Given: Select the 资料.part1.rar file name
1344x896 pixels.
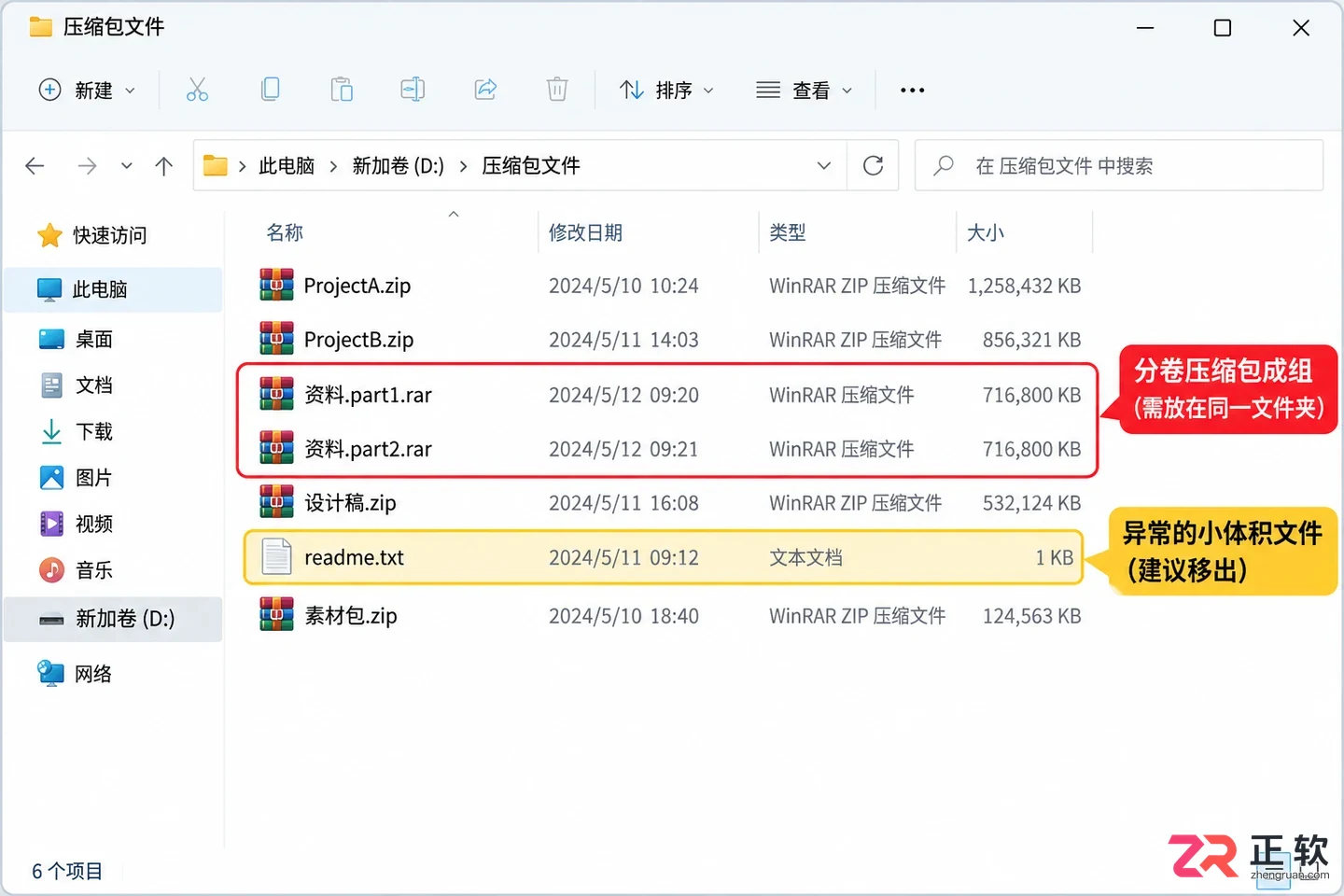Looking at the screenshot, I should coord(368,395).
